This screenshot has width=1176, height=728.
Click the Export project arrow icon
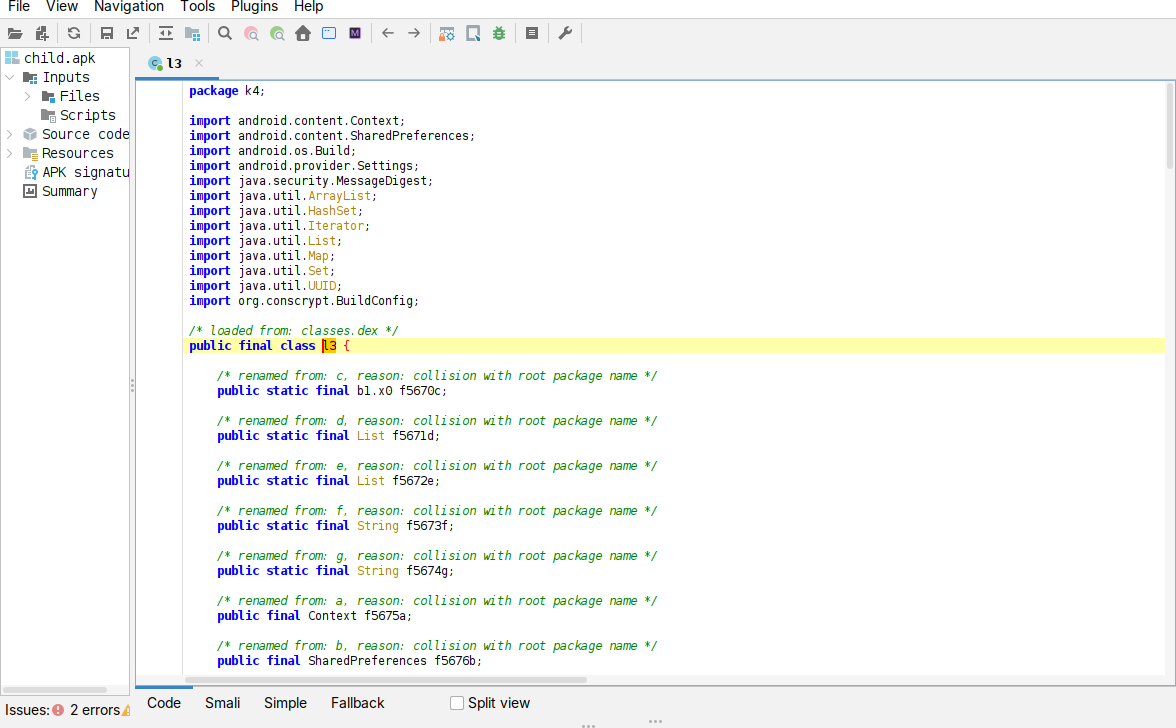click(x=133, y=33)
